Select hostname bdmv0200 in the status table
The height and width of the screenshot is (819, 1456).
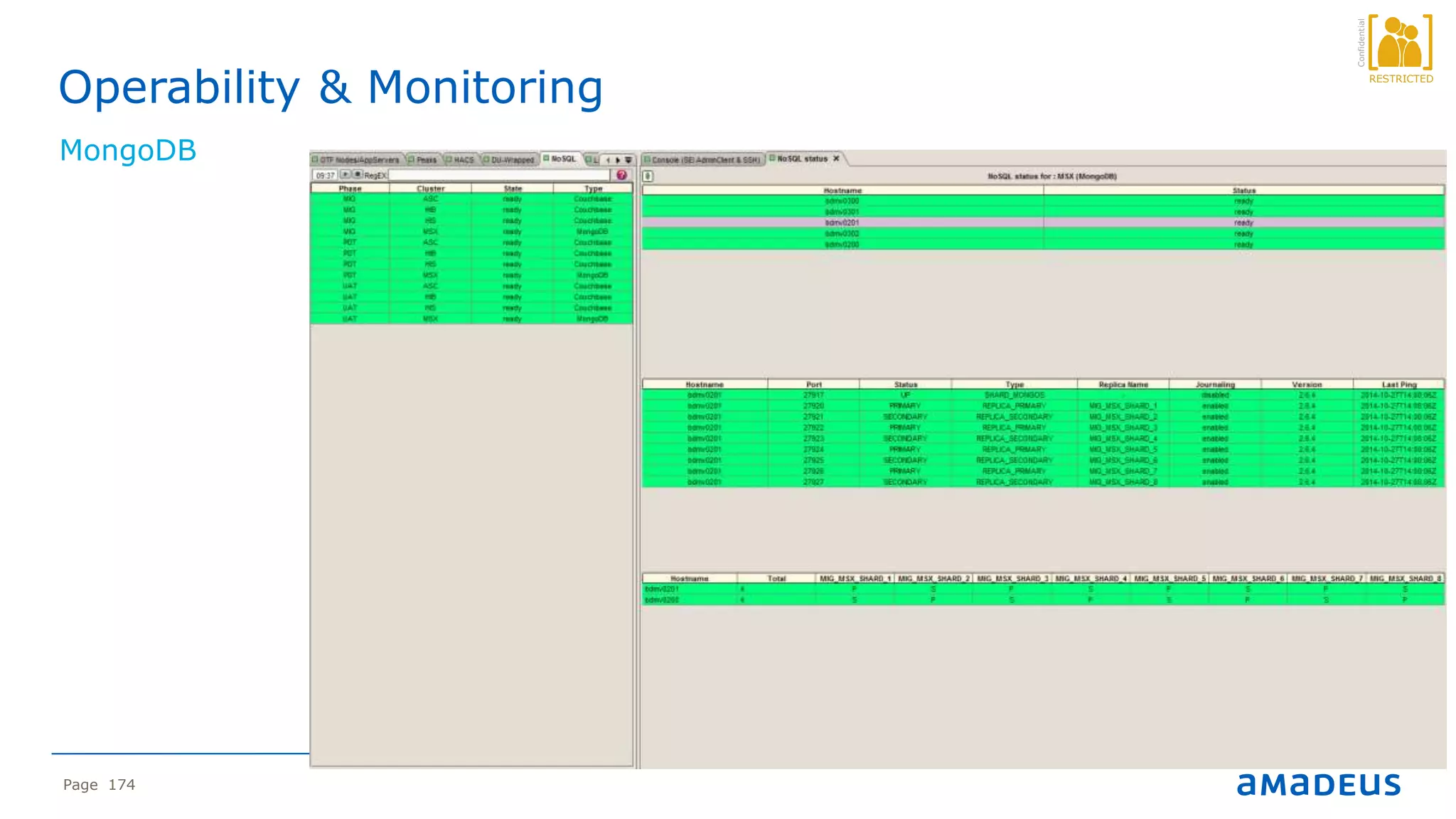point(842,245)
